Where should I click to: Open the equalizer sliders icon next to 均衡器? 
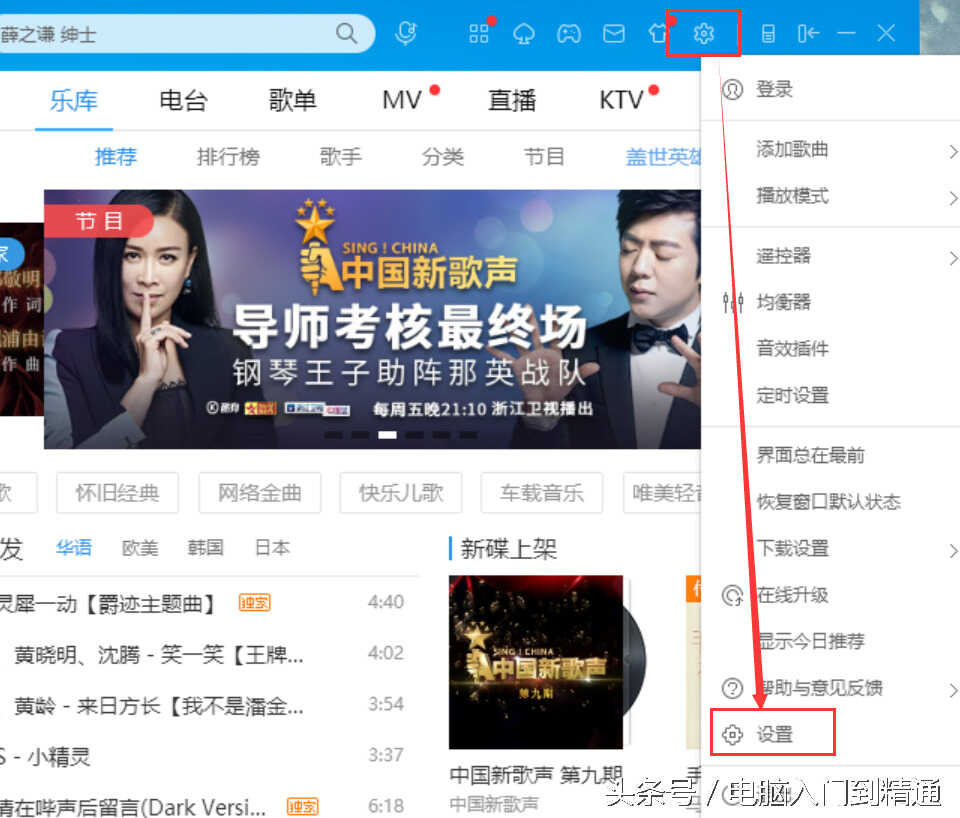tap(733, 302)
